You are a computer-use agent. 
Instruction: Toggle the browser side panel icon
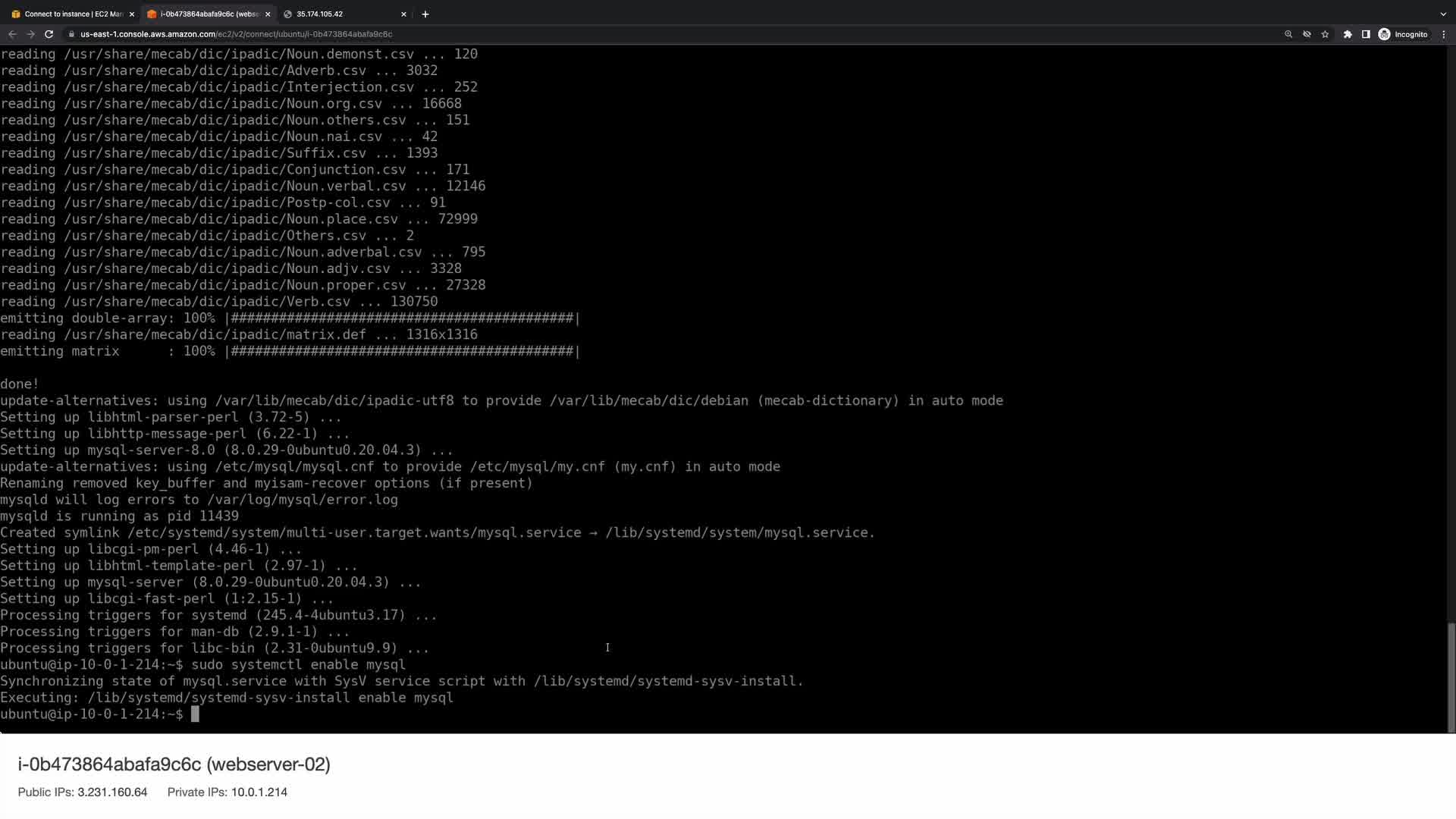(x=1366, y=34)
